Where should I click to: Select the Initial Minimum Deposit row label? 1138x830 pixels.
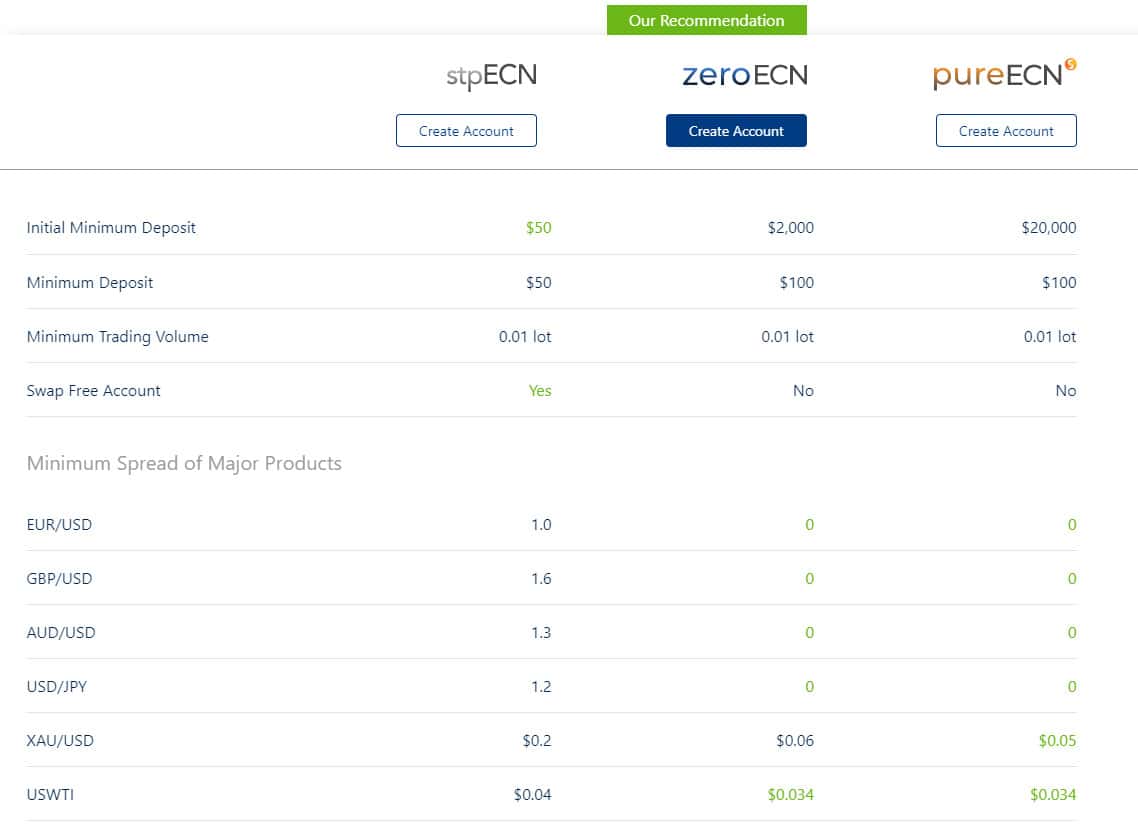tap(111, 228)
